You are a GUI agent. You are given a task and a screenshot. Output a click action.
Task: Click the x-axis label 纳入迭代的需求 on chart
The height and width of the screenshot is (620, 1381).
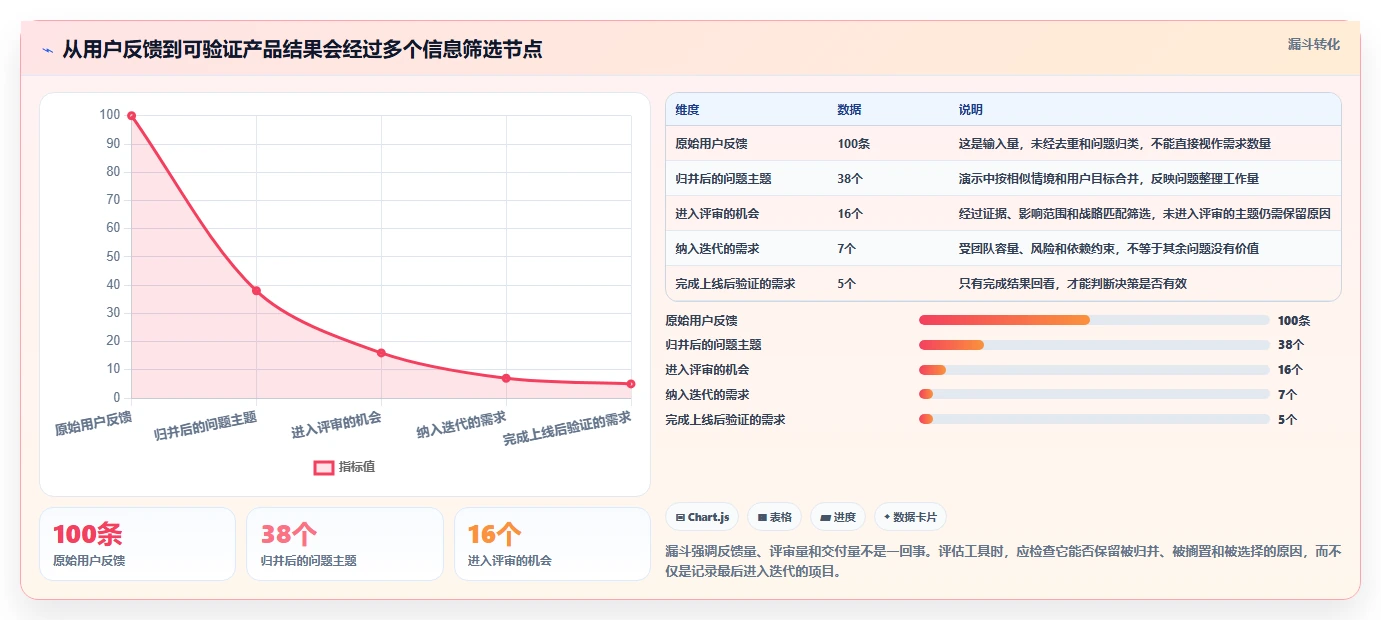(461, 425)
